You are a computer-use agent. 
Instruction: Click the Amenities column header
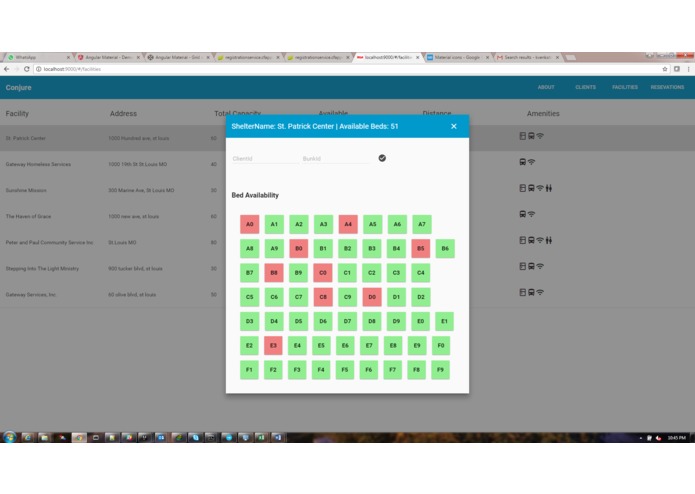[x=543, y=113]
